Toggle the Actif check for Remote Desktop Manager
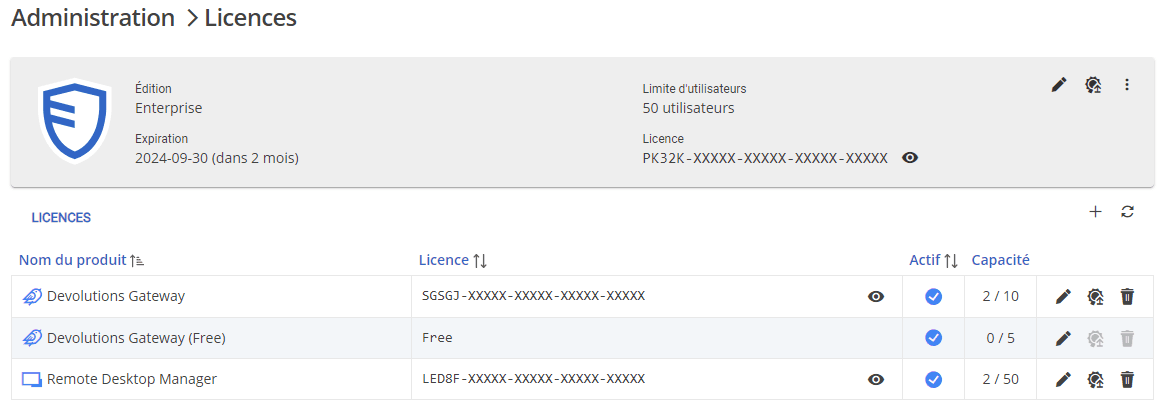Viewport: 1165px width, 409px height. click(933, 379)
